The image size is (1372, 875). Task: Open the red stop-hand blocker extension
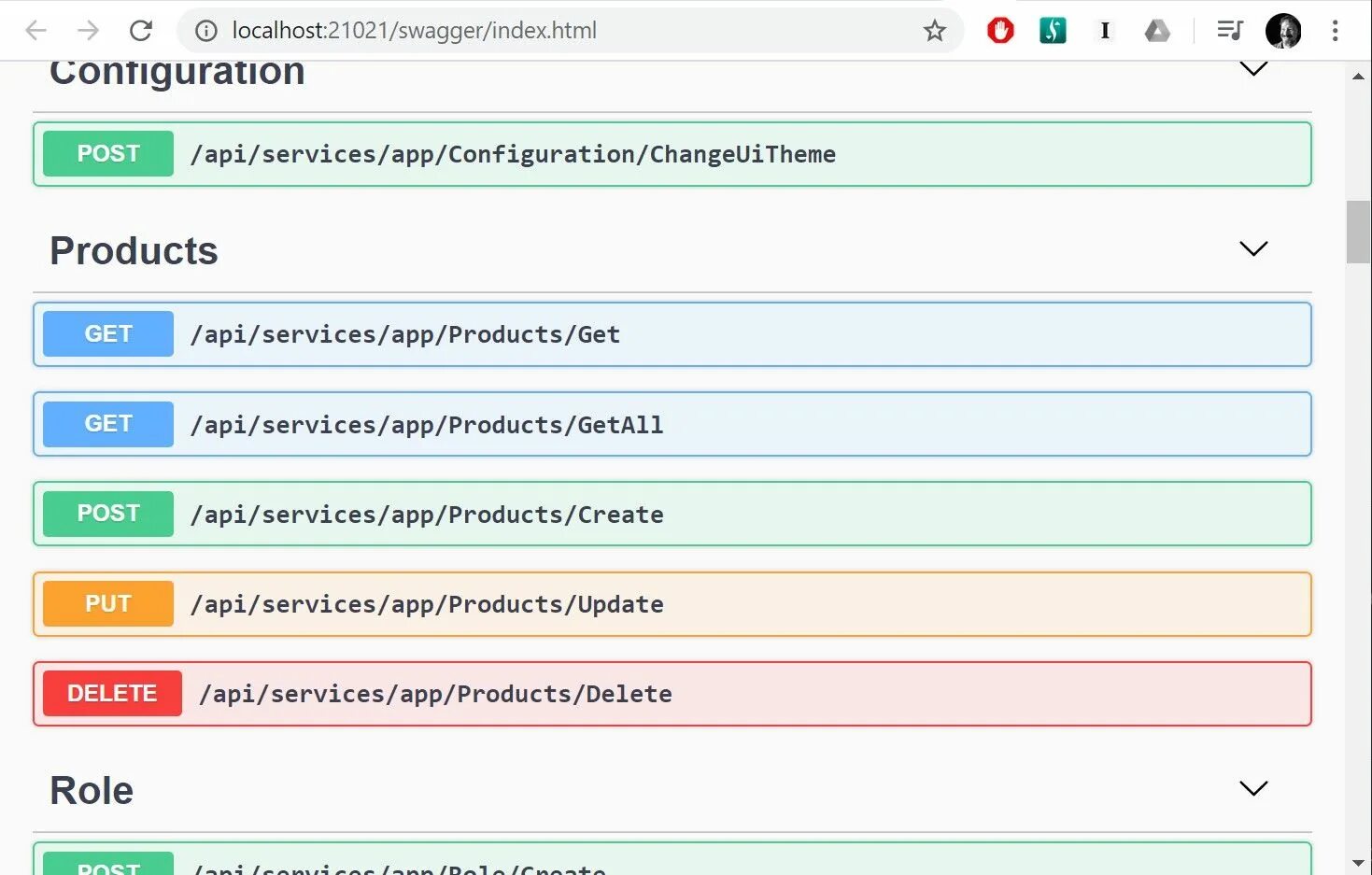[1000, 31]
